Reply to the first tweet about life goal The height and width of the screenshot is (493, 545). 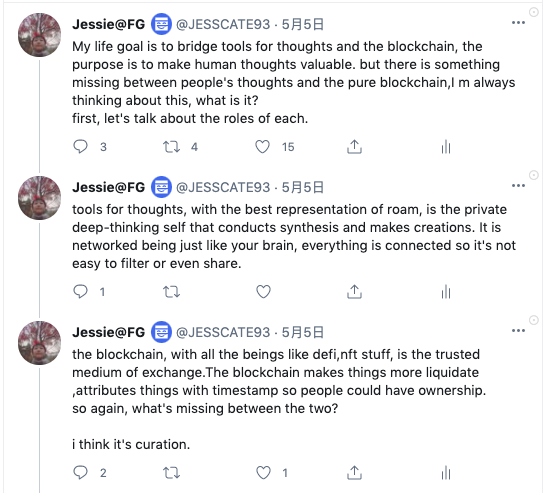point(80,147)
